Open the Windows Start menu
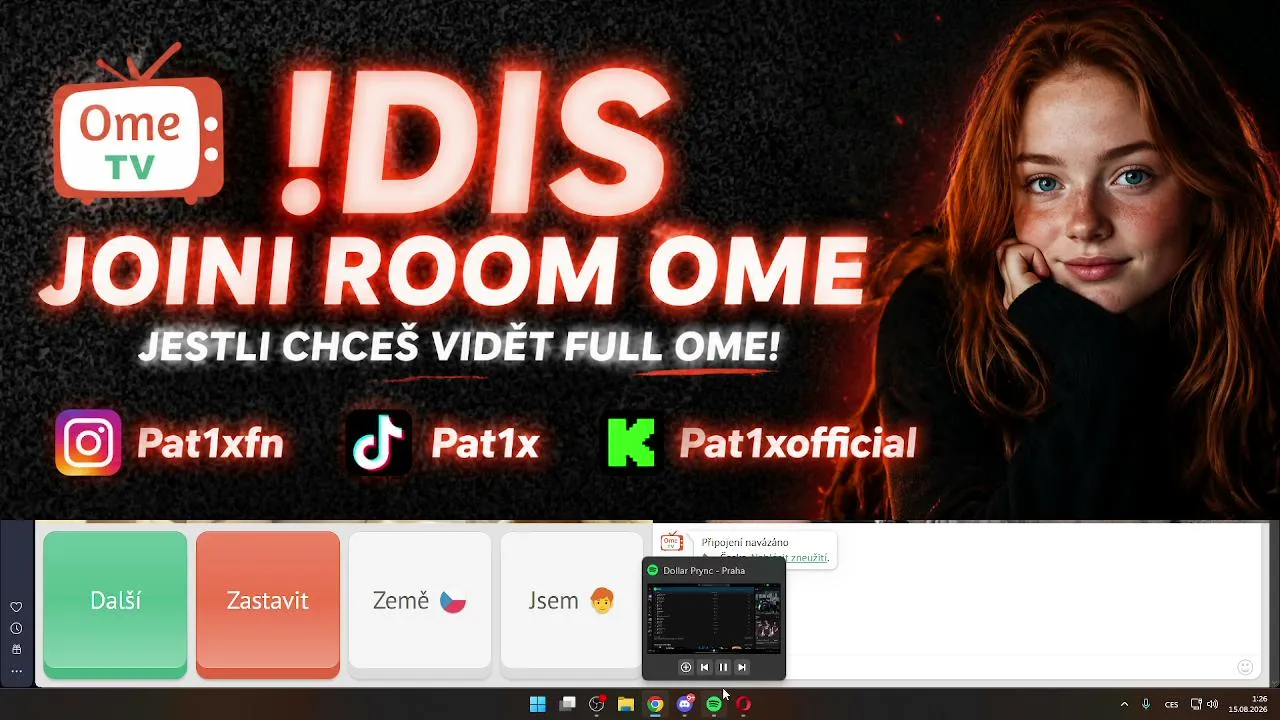 pyautogui.click(x=538, y=704)
